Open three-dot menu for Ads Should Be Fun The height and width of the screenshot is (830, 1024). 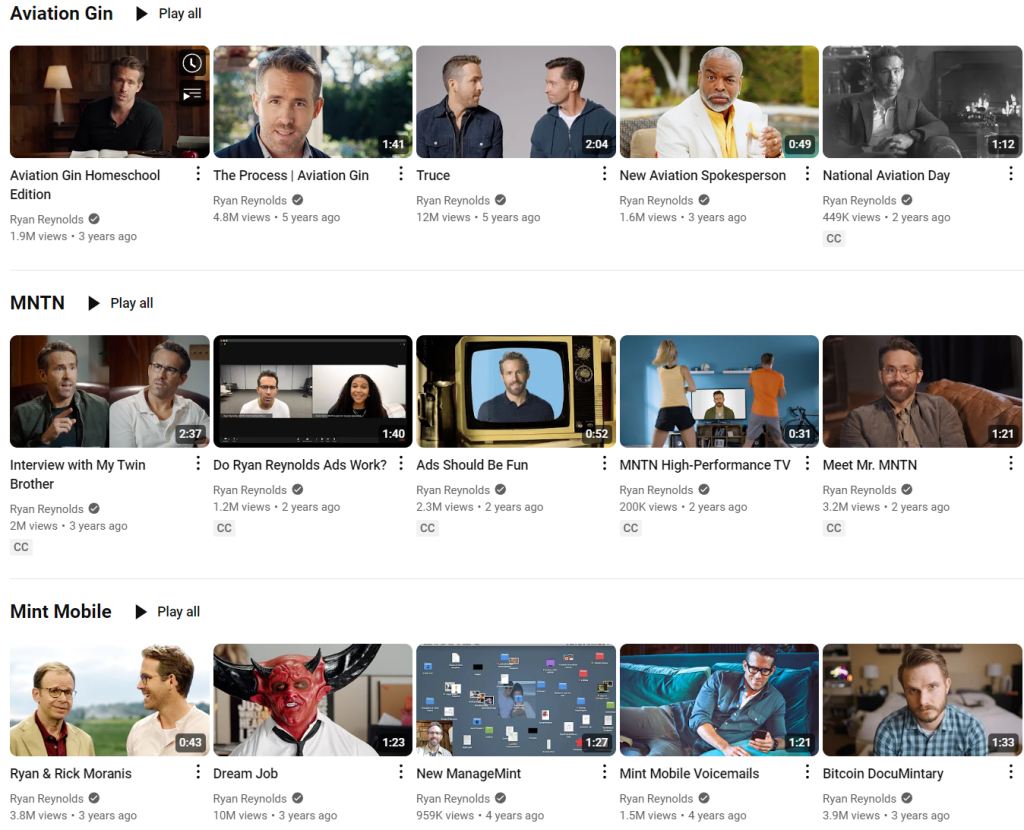[x=604, y=464]
